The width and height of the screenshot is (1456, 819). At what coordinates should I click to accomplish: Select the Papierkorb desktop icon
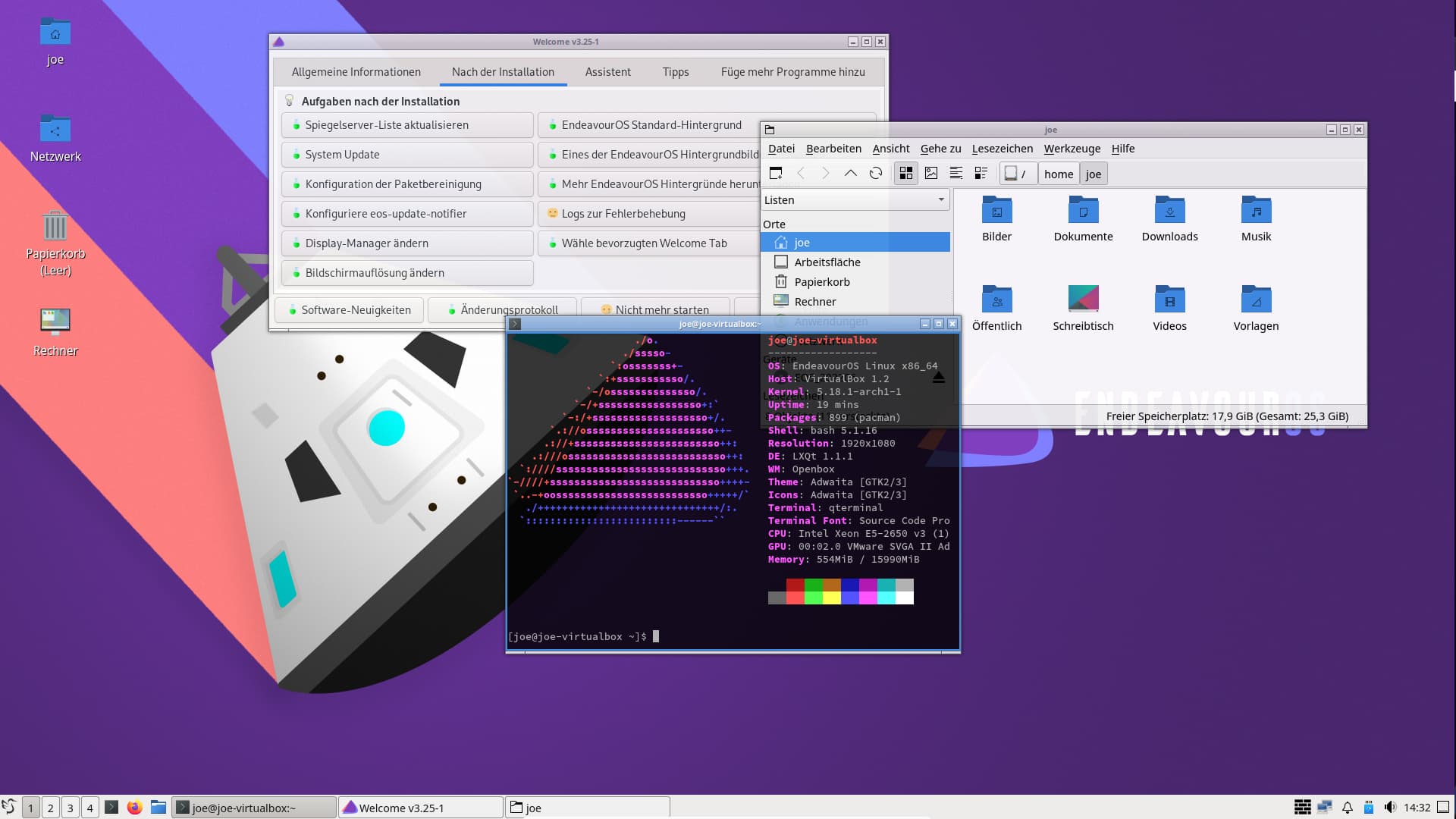(55, 243)
